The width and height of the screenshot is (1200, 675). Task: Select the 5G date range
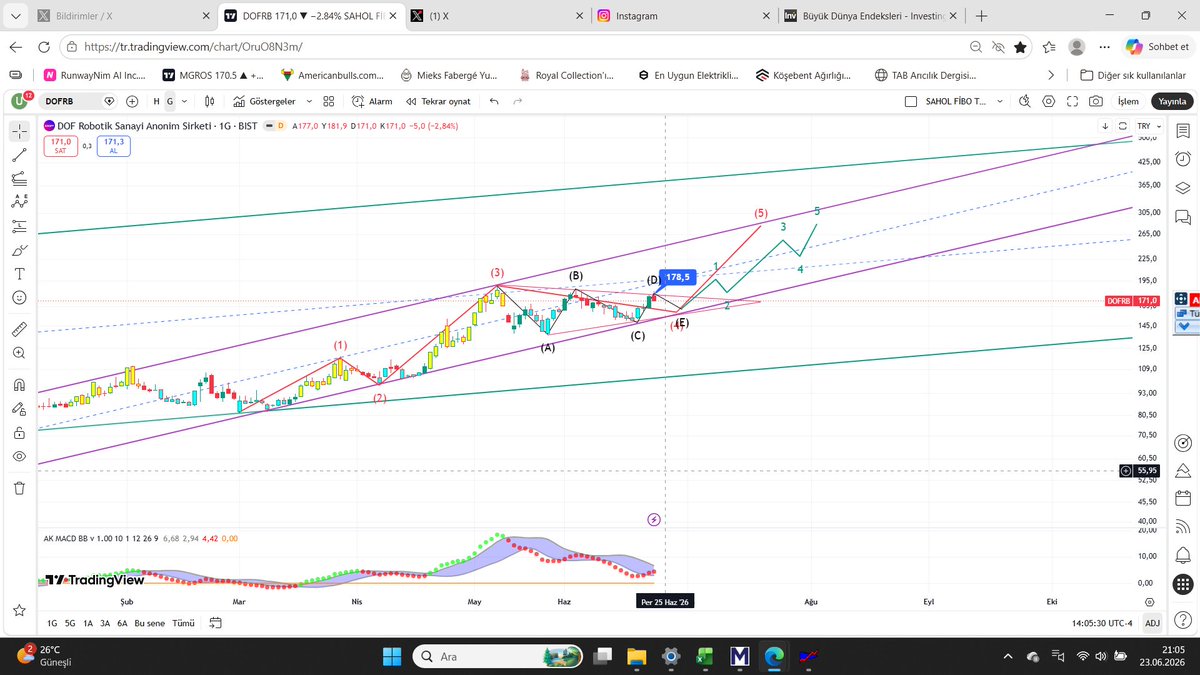(x=70, y=623)
